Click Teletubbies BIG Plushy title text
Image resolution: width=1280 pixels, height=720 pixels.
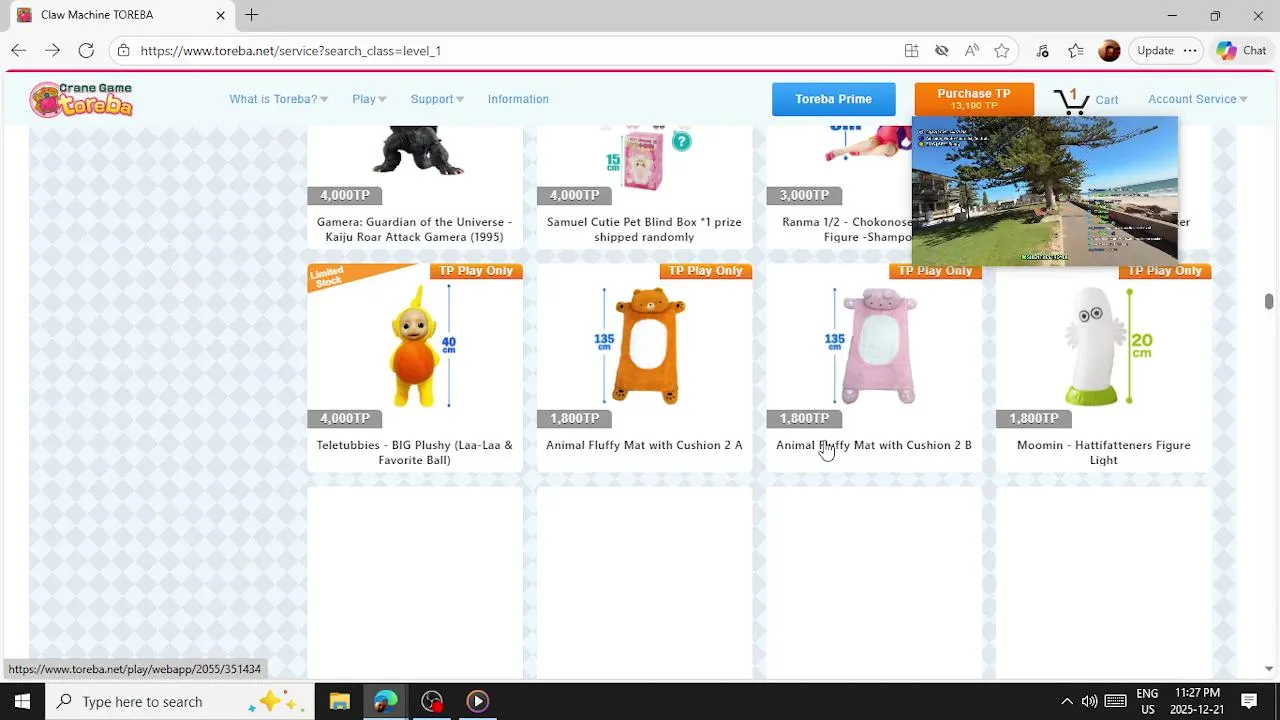(x=414, y=452)
